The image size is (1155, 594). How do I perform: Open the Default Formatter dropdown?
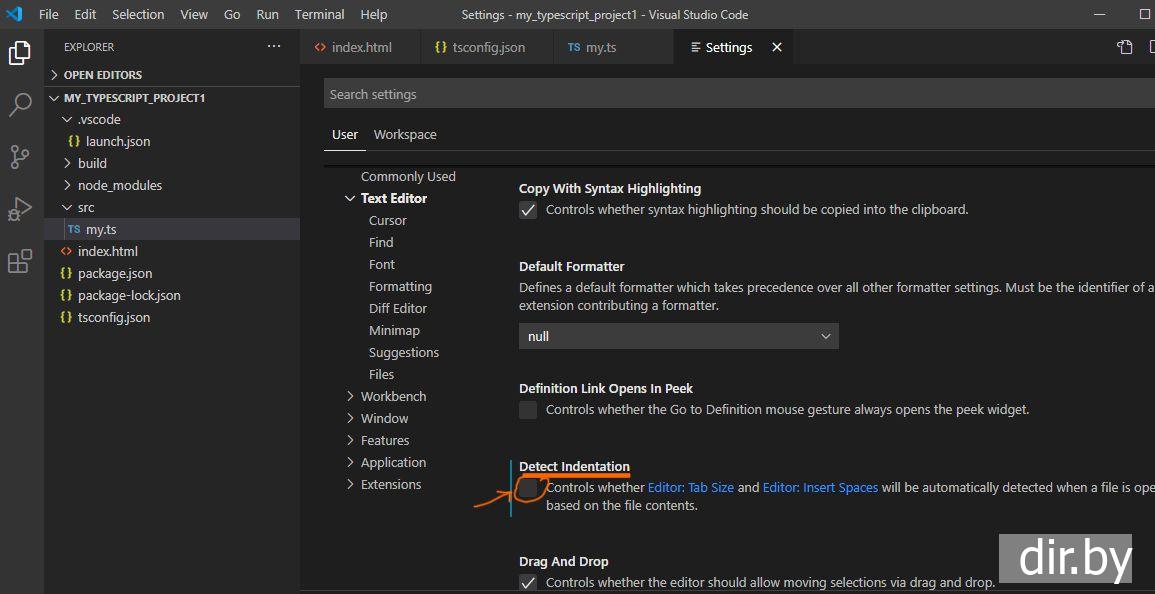tap(678, 337)
